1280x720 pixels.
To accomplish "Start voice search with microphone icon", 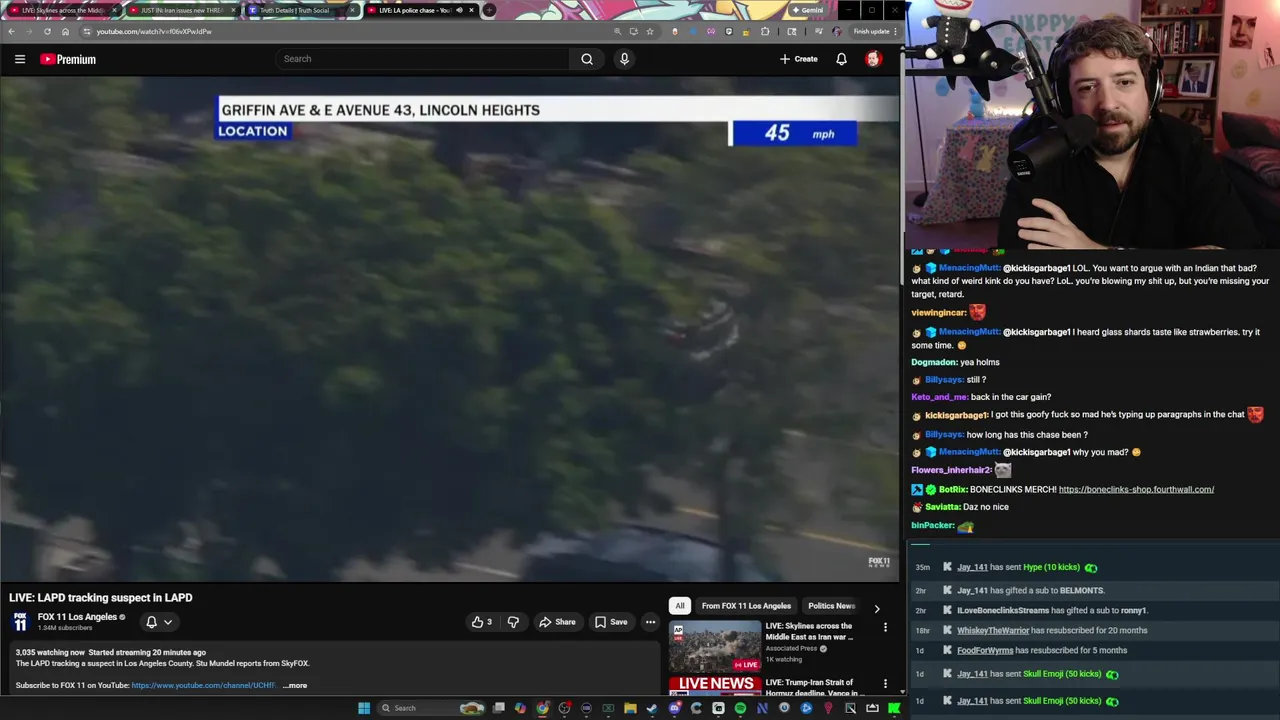I will (624, 59).
